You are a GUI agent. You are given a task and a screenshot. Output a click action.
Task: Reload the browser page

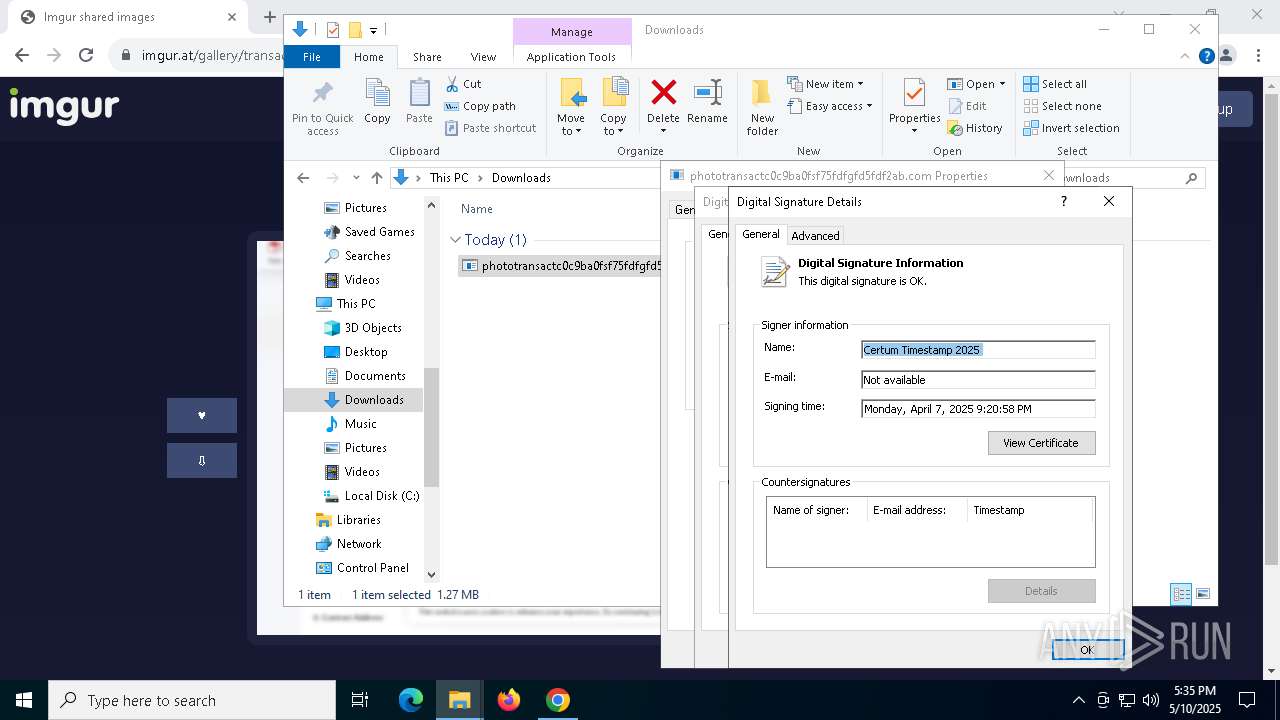tap(86, 55)
